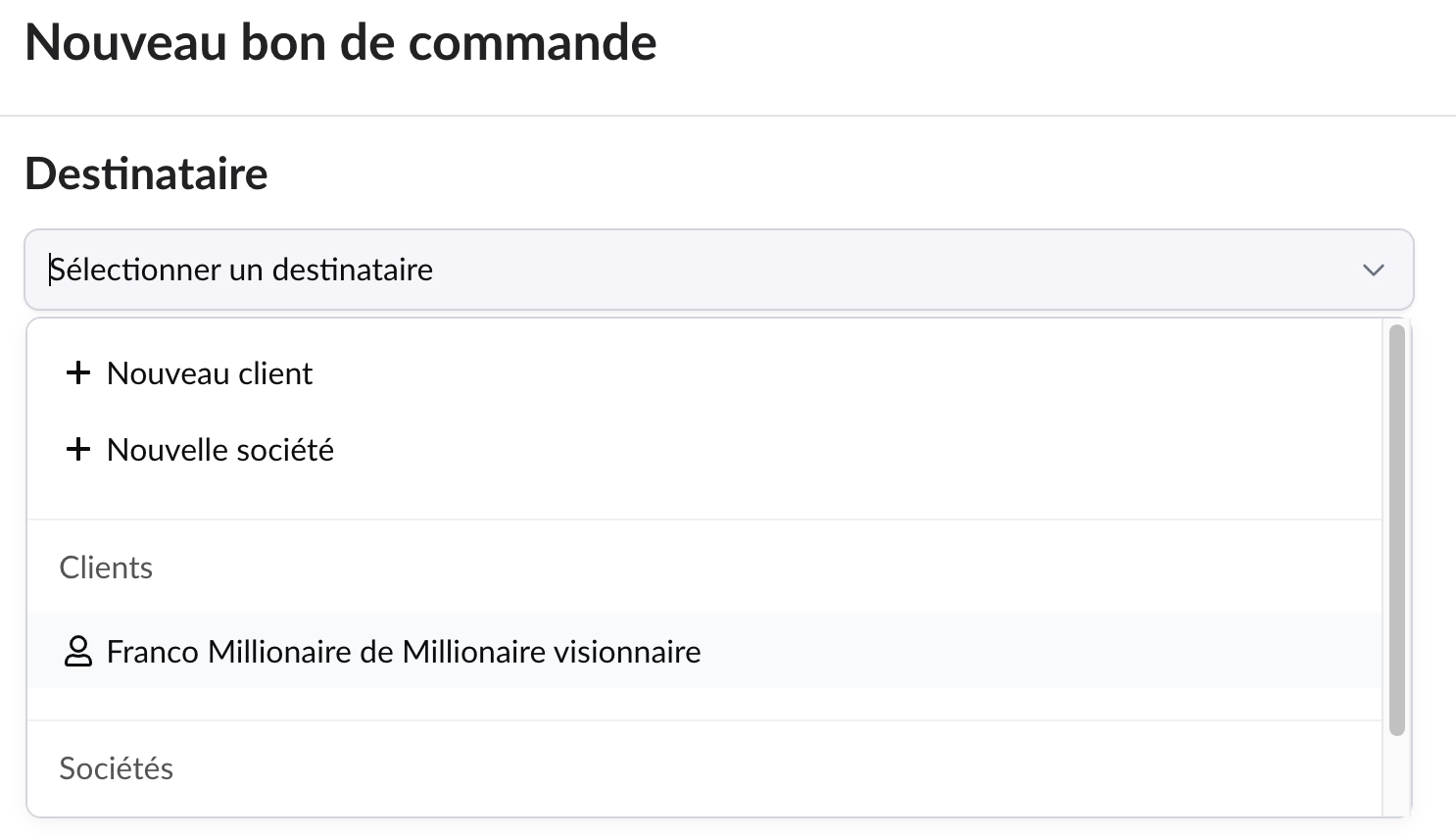Click the blank row space right of Franco Millionaire
The width and height of the screenshot is (1456, 839).
coord(1029,652)
